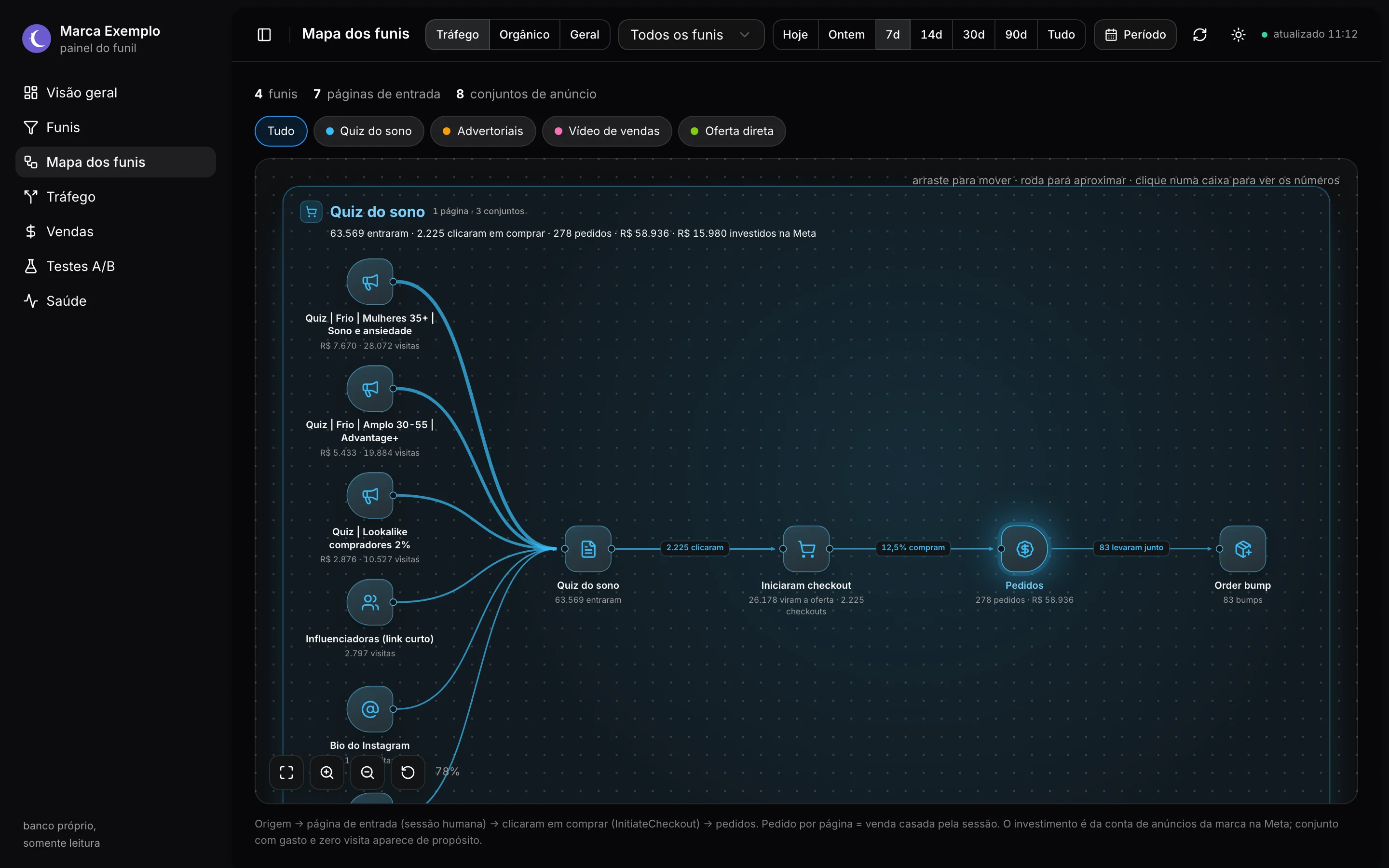Click fit-to-screen canvas icon
Image resolution: width=1389 pixels, height=868 pixels.
[286, 772]
